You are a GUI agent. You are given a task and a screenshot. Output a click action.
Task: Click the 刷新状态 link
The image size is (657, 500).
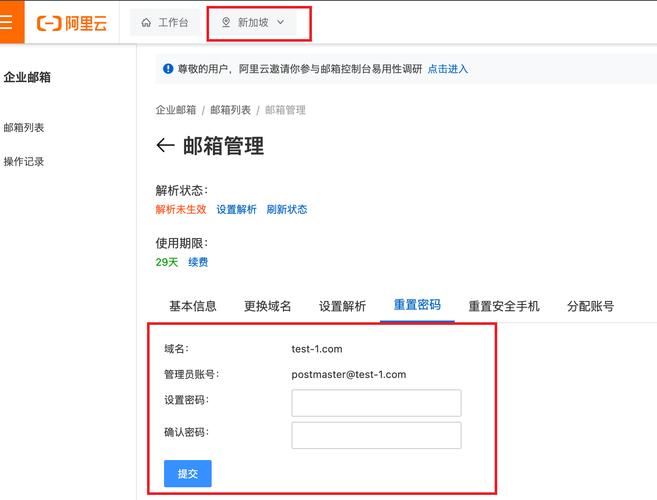[287, 209]
